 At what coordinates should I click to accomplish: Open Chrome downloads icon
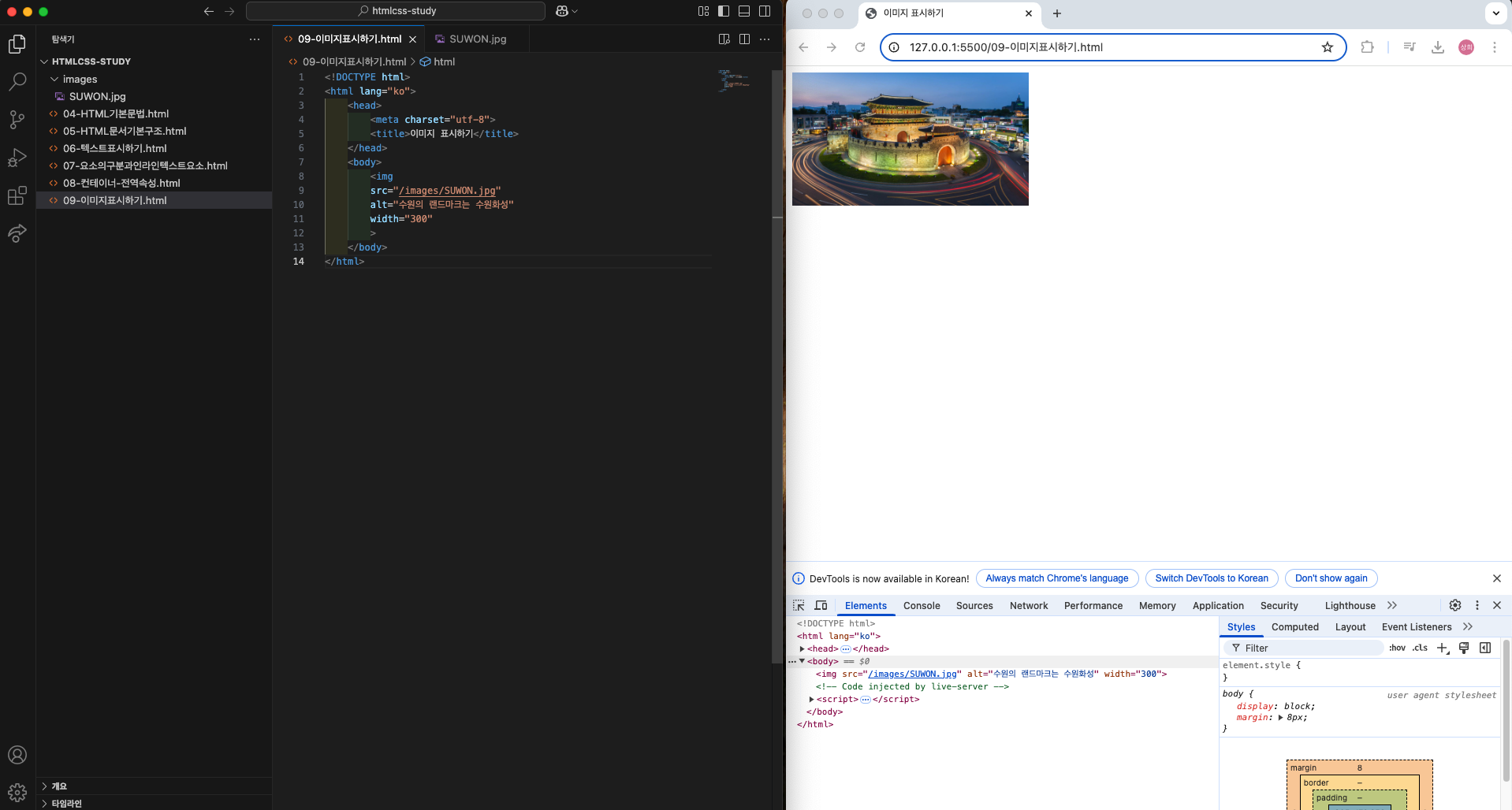[1438, 47]
